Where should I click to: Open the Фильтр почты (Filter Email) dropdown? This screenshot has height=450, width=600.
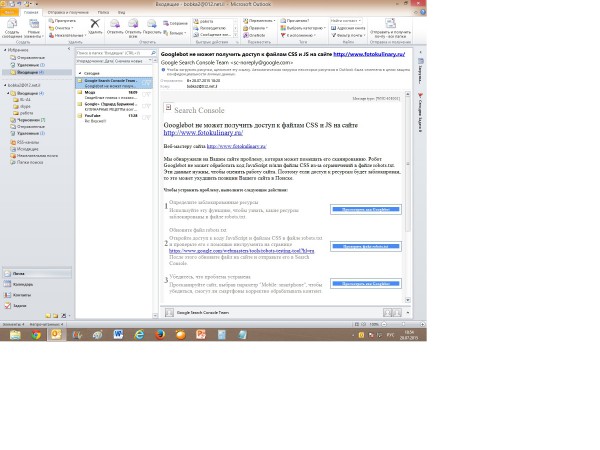[x=348, y=35]
